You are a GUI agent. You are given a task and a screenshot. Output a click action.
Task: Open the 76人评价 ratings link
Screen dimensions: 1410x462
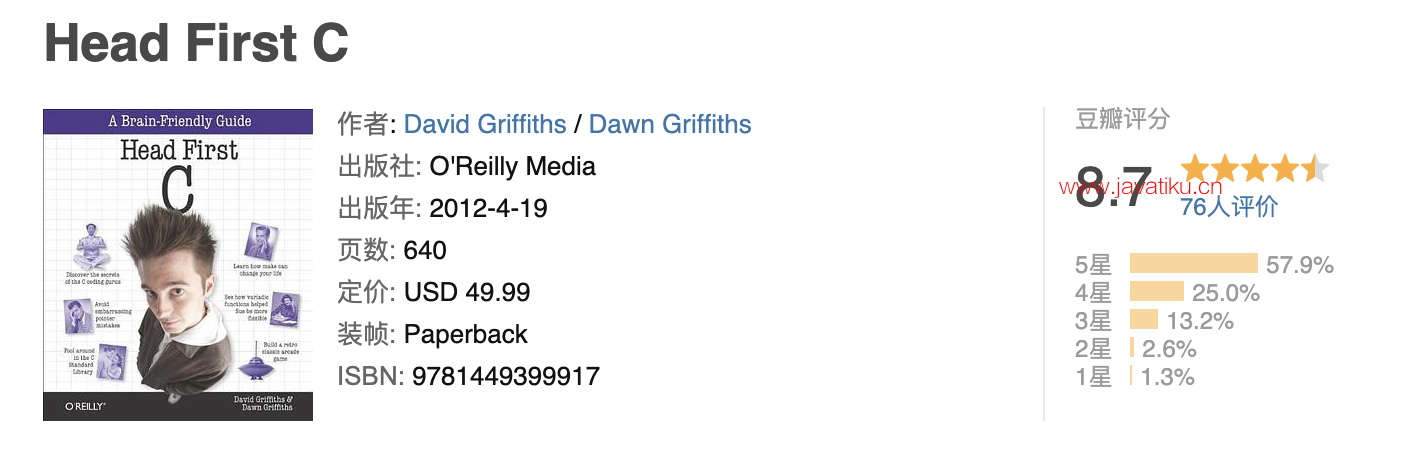(x=1228, y=207)
